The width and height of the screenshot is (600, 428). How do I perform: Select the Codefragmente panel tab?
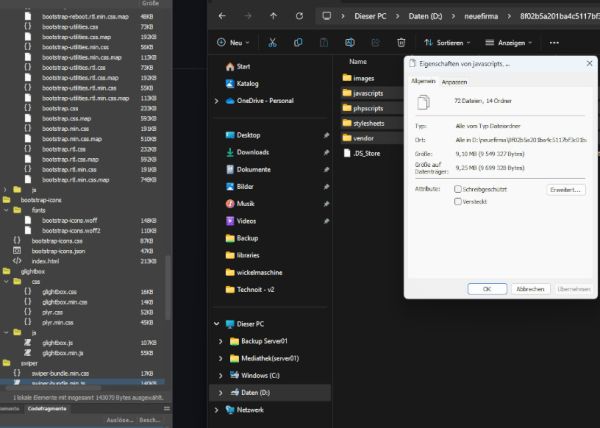(x=47, y=408)
